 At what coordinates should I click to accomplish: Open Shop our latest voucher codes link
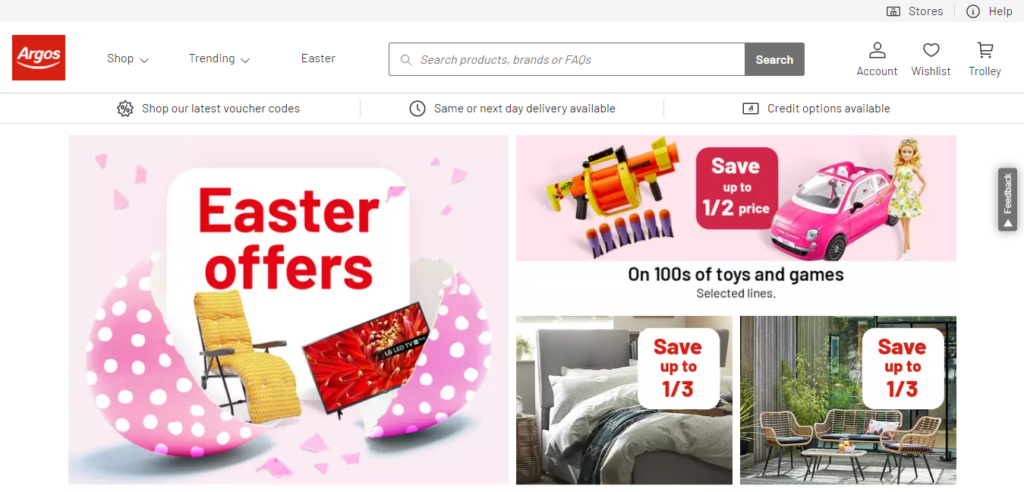(x=221, y=108)
